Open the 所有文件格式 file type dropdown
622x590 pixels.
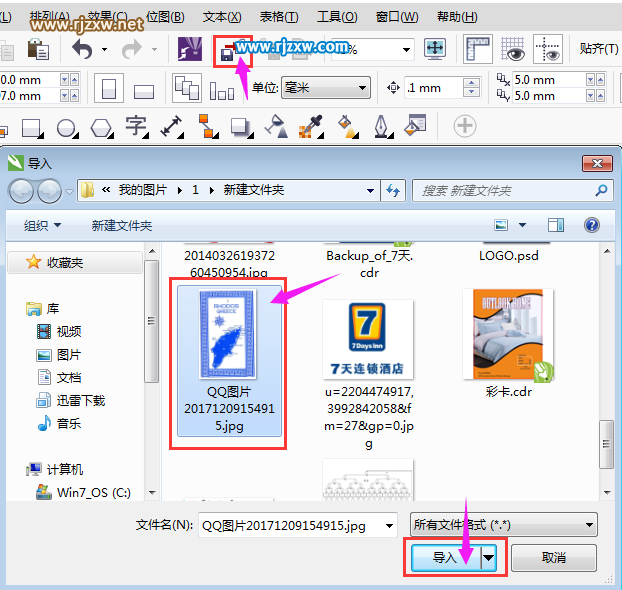[503, 525]
